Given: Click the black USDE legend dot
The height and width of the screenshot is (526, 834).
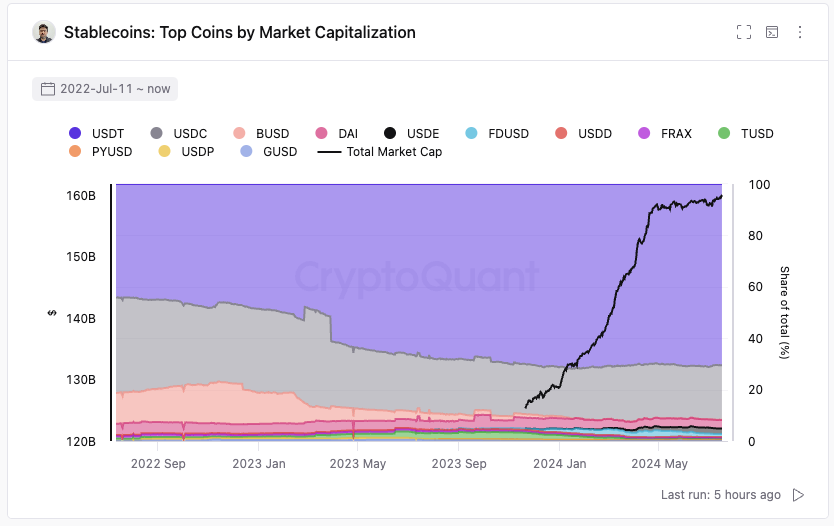Looking at the screenshot, I should pos(390,133).
